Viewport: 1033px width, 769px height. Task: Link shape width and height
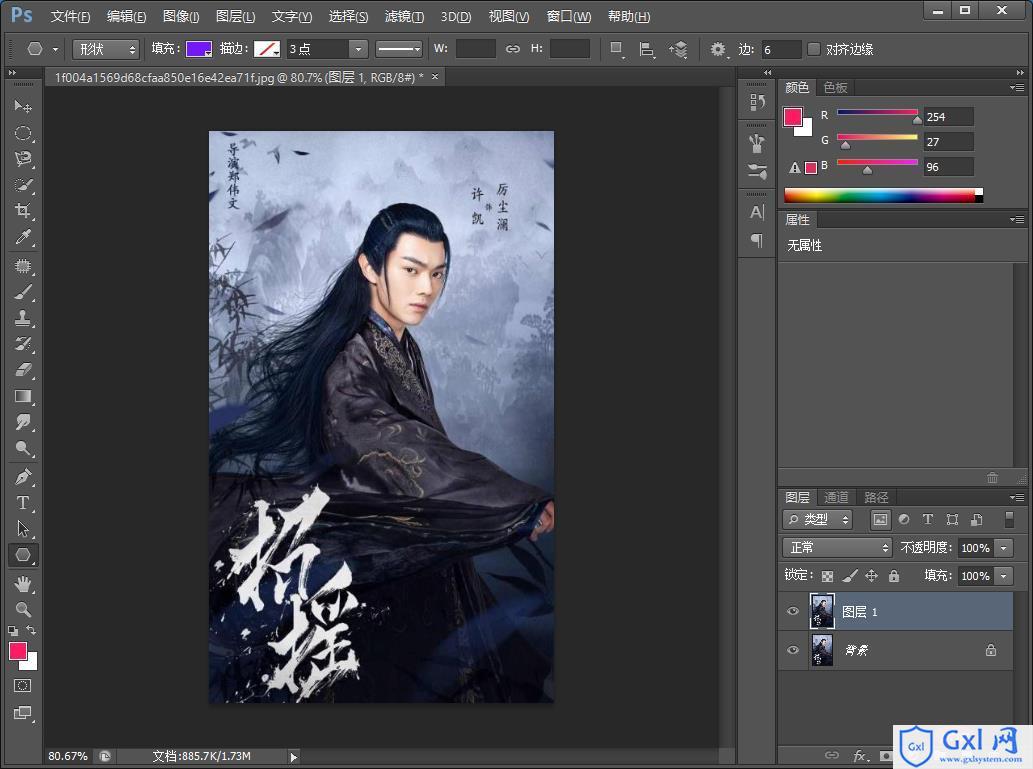pyautogui.click(x=513, y=49)
